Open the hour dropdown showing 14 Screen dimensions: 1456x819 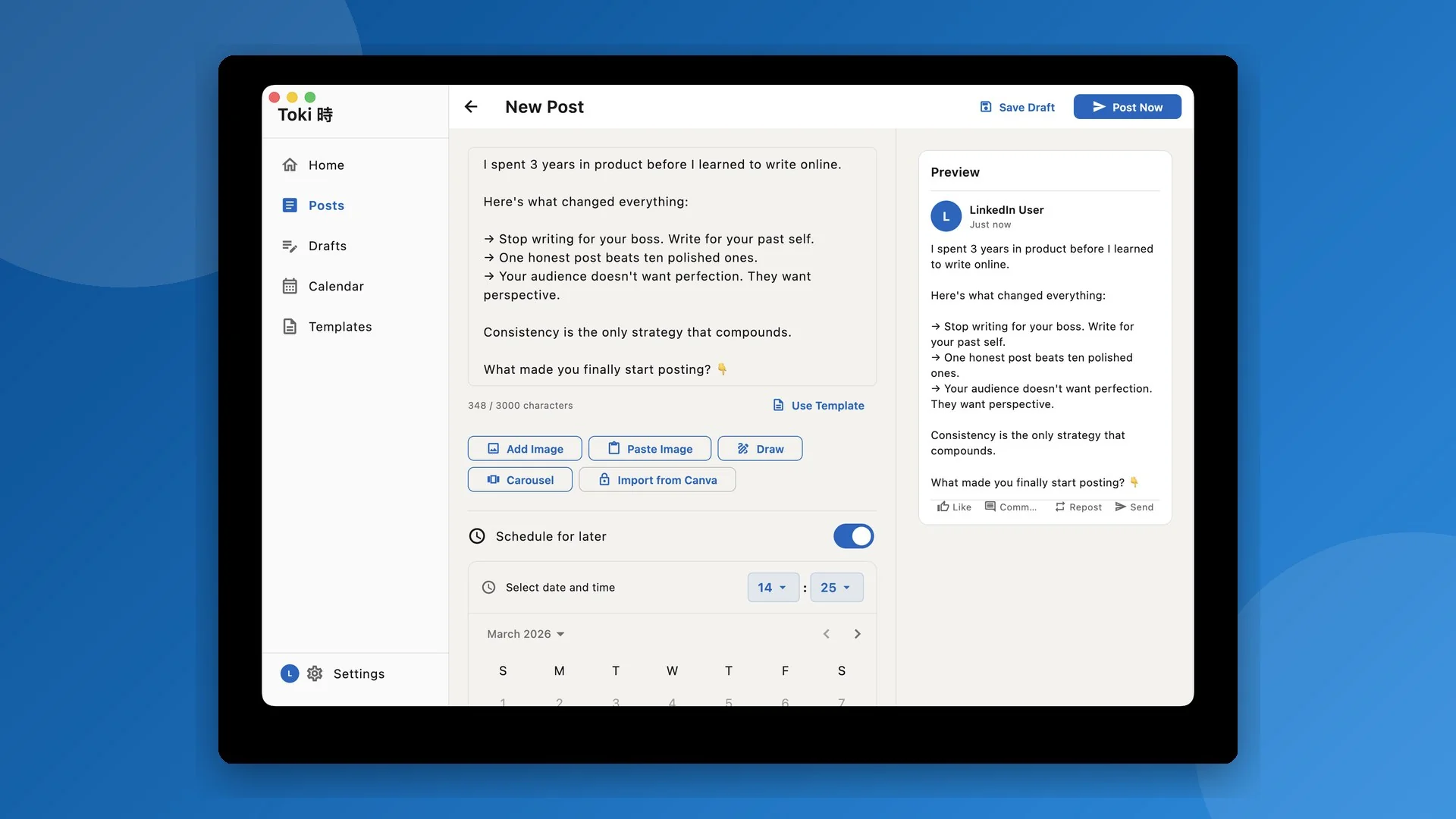[x=773, y=587]
